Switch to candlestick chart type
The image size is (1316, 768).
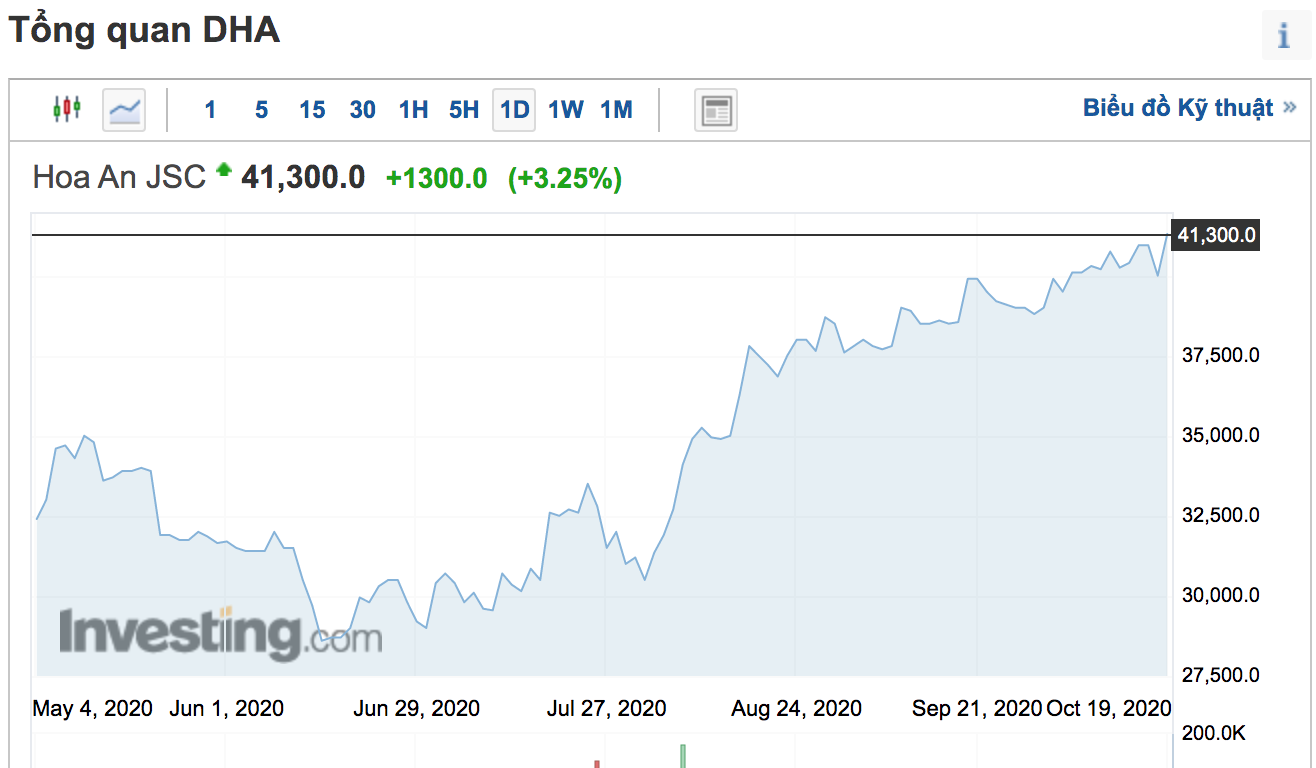pos(67,108)
